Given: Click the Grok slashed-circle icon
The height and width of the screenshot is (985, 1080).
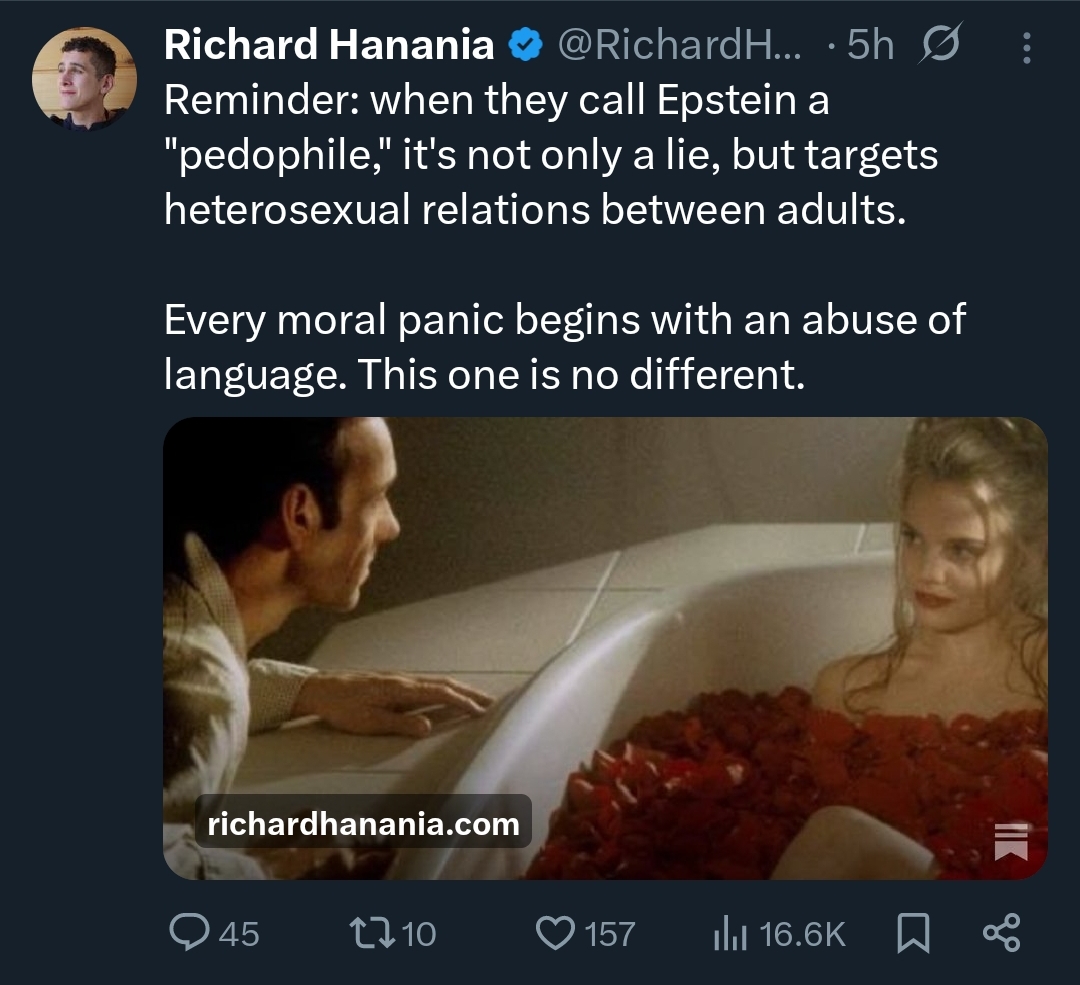Looking at the screenshot, I should [939, 43].
